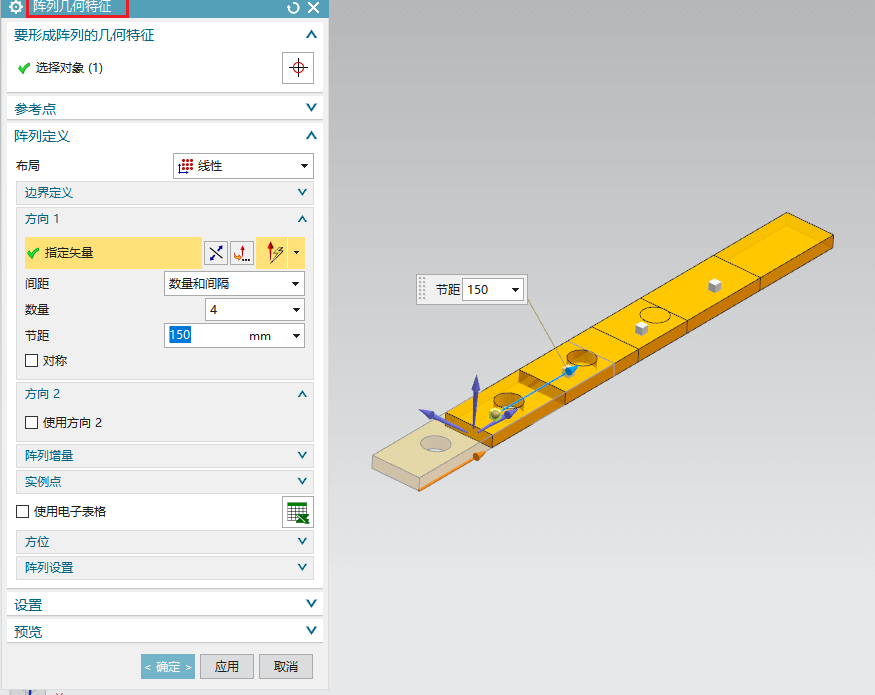Click the drag grip of 节距 on-screen box
Screen dimensions: 875x695
422,289
